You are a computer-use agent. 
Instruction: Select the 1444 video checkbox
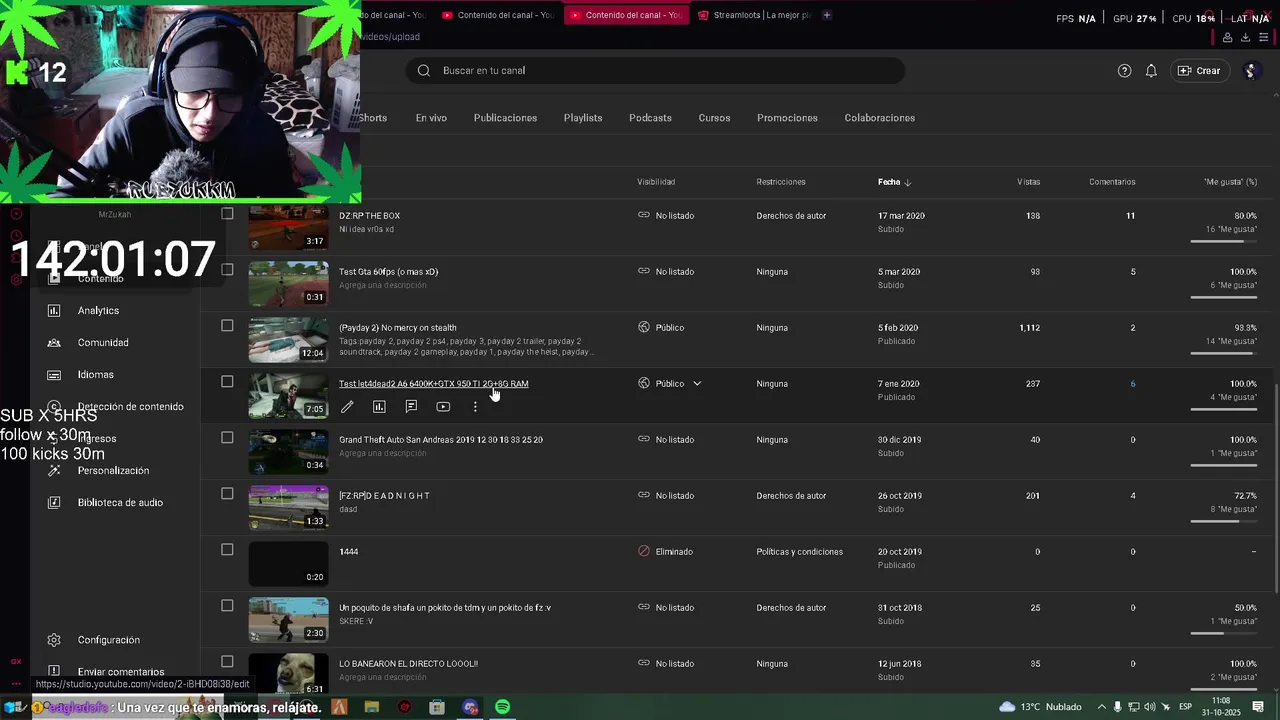coord(227,550)
